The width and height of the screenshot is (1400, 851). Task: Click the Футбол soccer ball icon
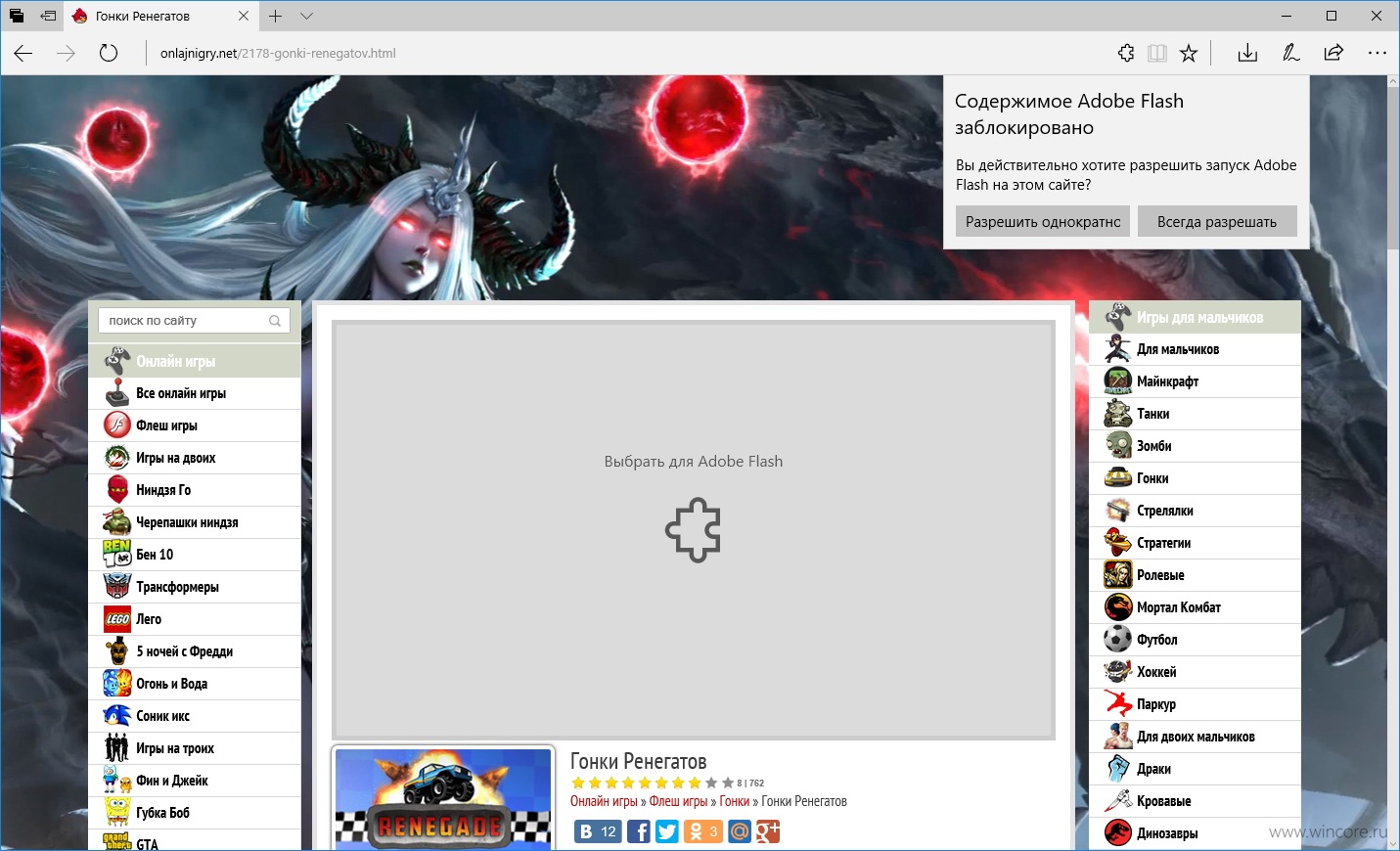tap(1118, 640)
